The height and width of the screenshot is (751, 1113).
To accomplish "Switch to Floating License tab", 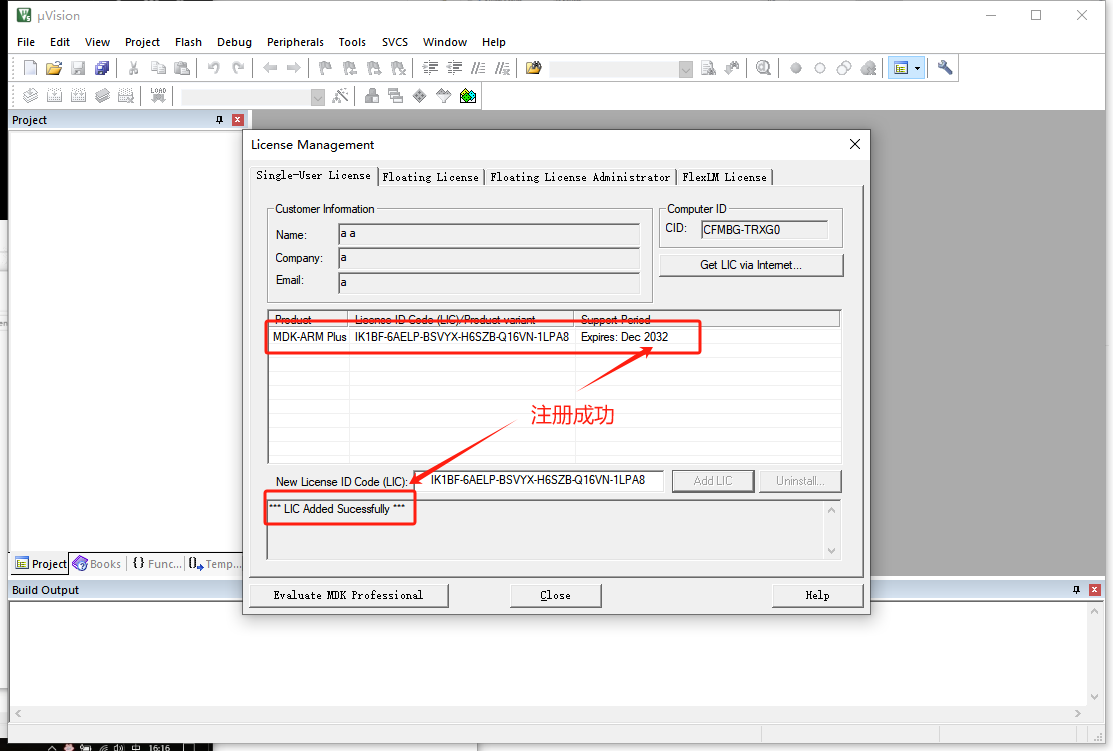I will pos(430,177).
